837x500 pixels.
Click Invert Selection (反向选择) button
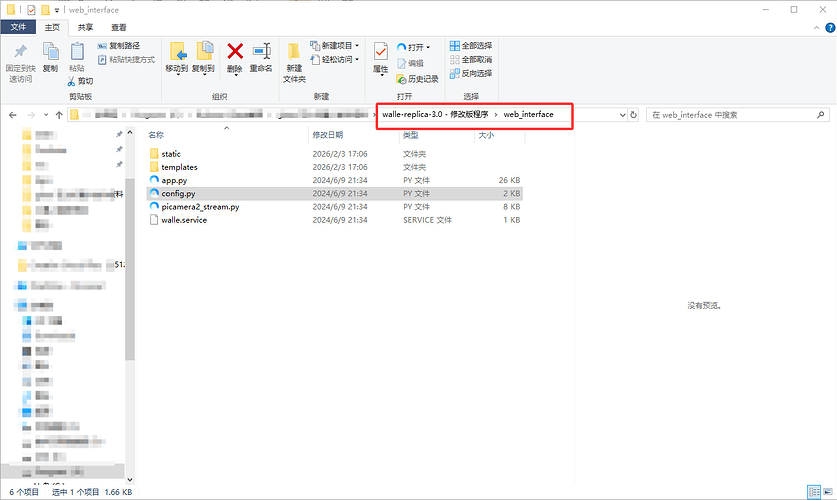click(x=470, y=73)
